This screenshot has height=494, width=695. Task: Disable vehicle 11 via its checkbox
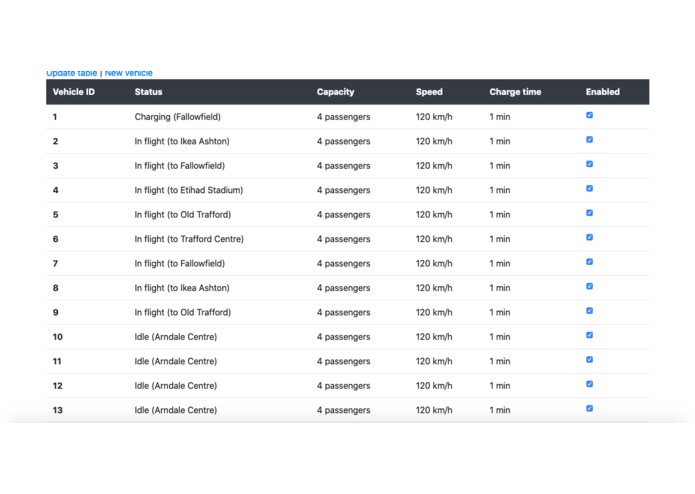tap(590, 359)
